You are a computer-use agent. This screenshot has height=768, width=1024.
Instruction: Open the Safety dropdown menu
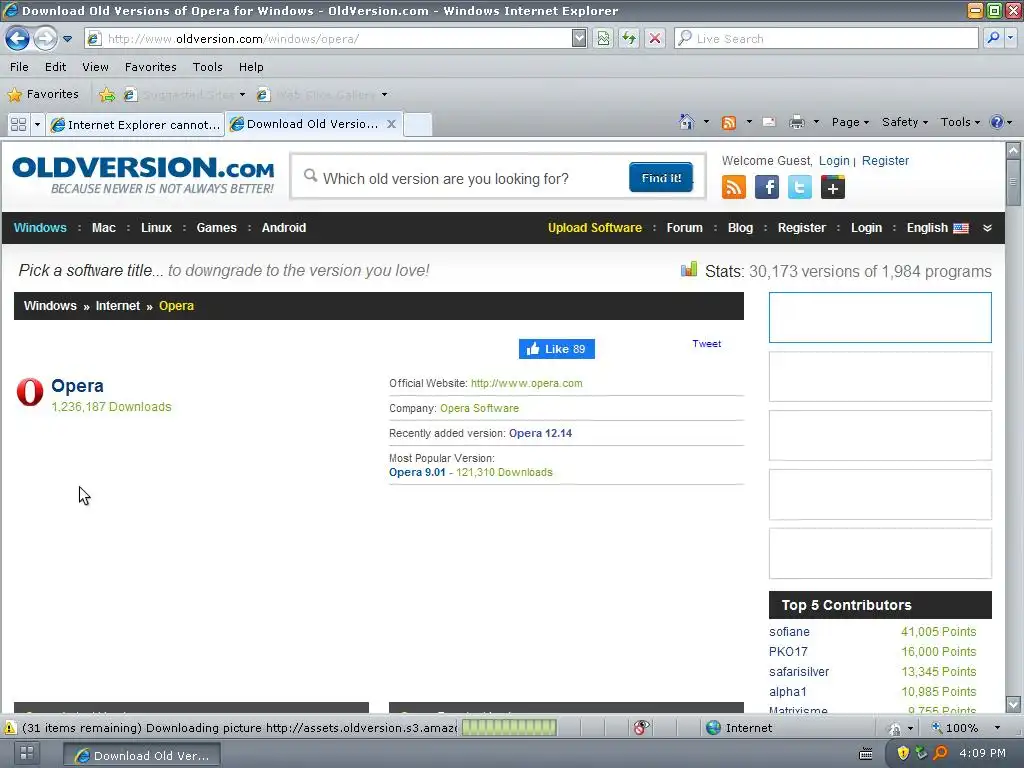tap(904, 122)
